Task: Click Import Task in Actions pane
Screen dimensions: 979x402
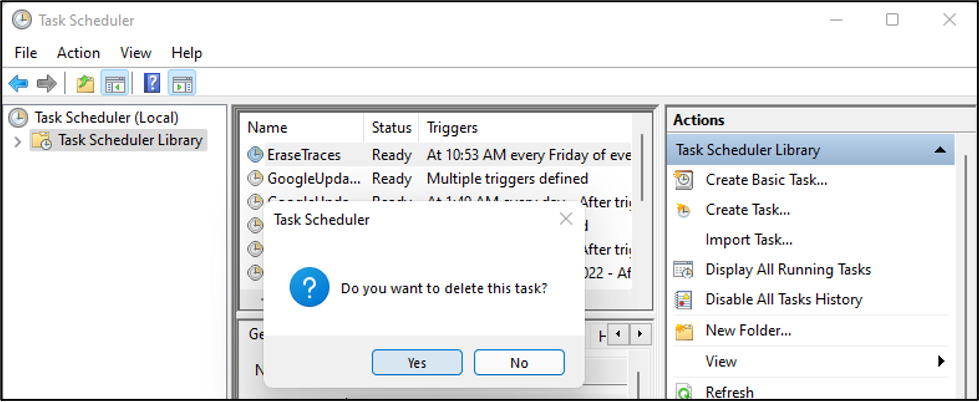Action: click(749, 240)
